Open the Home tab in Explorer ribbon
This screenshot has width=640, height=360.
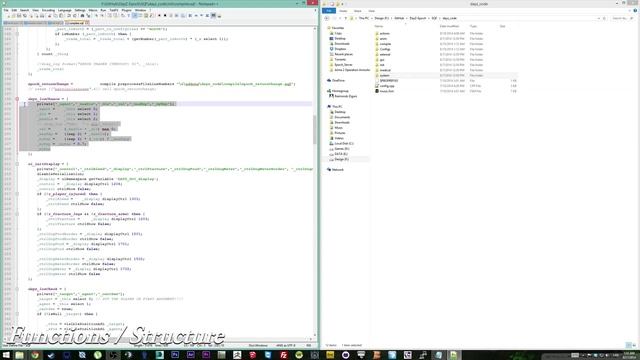(343, 11)
